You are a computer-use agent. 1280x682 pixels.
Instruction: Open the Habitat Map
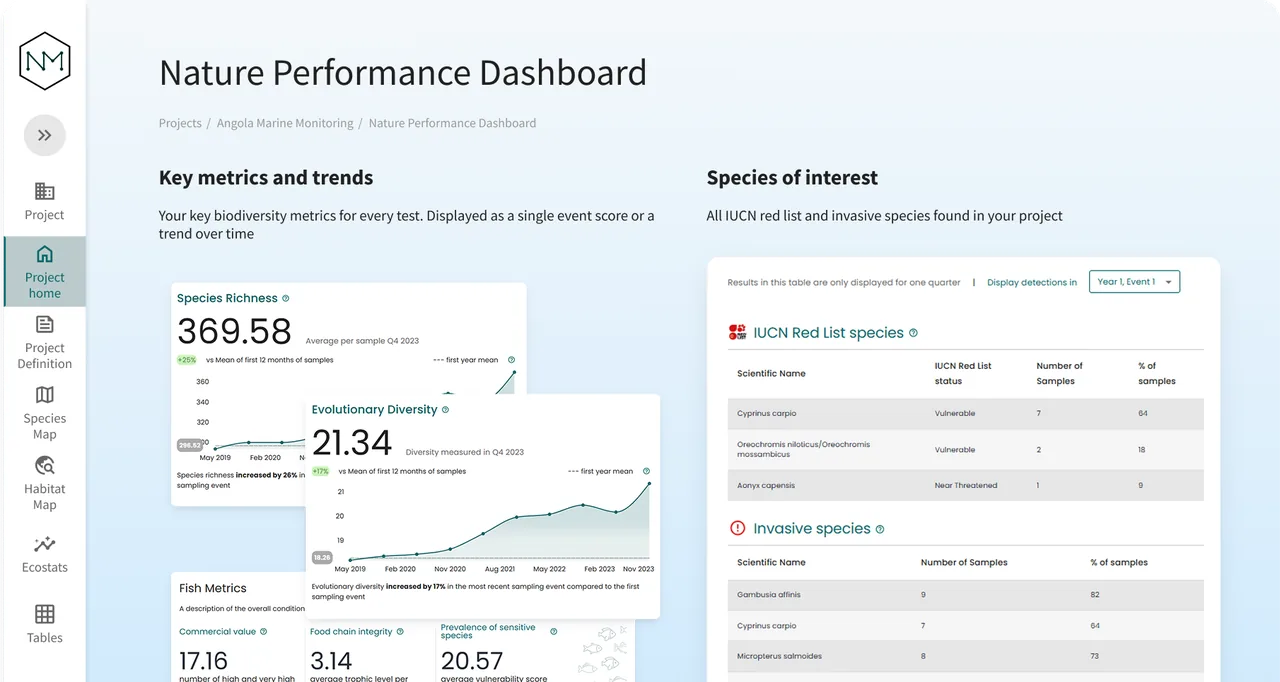click(x=45, y=482)
